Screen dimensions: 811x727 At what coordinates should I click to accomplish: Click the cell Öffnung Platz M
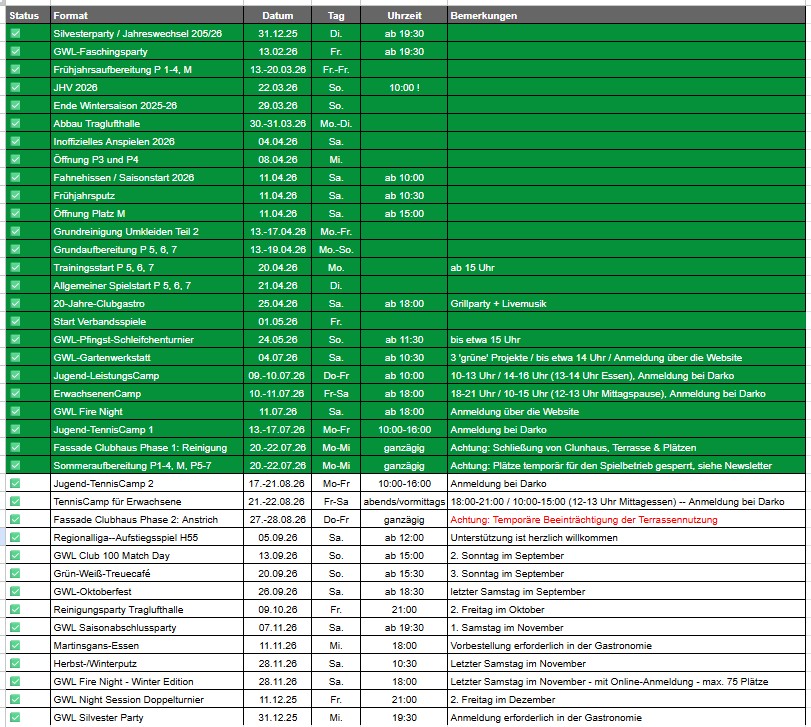pos(147,214)
